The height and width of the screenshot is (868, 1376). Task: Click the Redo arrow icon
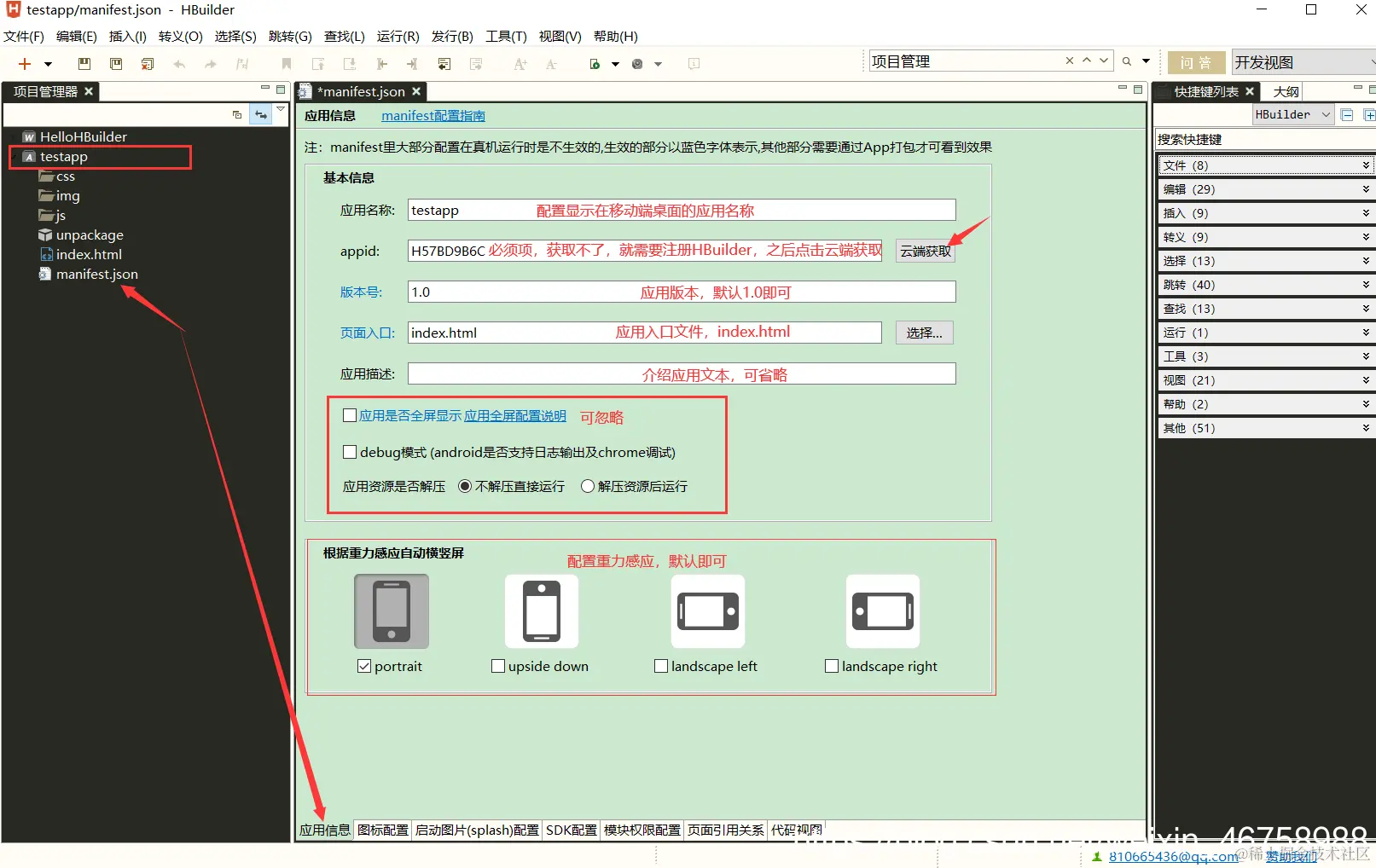210,63
